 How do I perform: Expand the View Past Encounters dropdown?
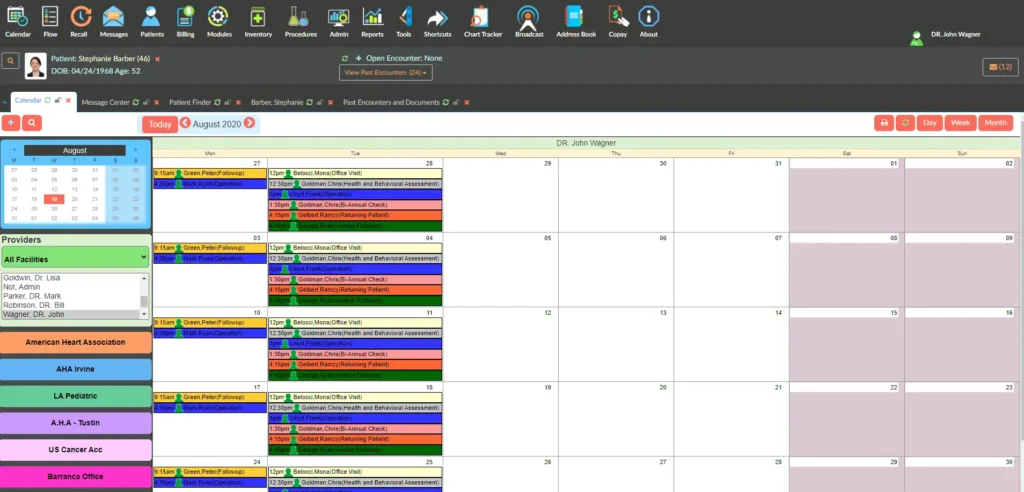(x=387, y=73)
